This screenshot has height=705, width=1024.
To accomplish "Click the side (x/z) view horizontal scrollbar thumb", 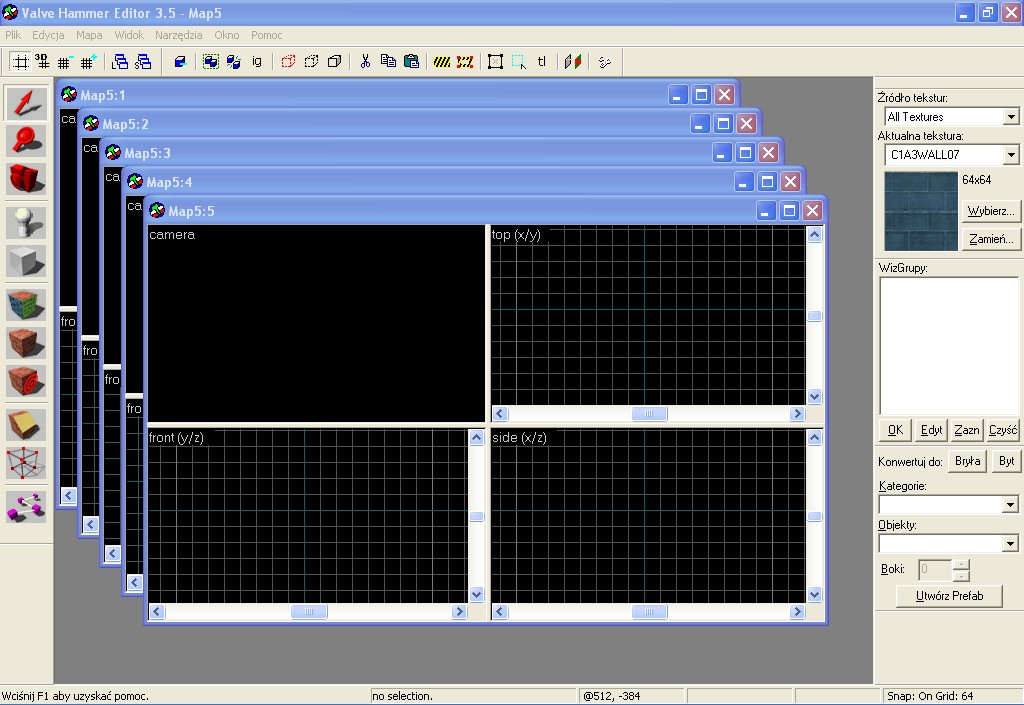I will pyautogui.click(x=649, y=612).
